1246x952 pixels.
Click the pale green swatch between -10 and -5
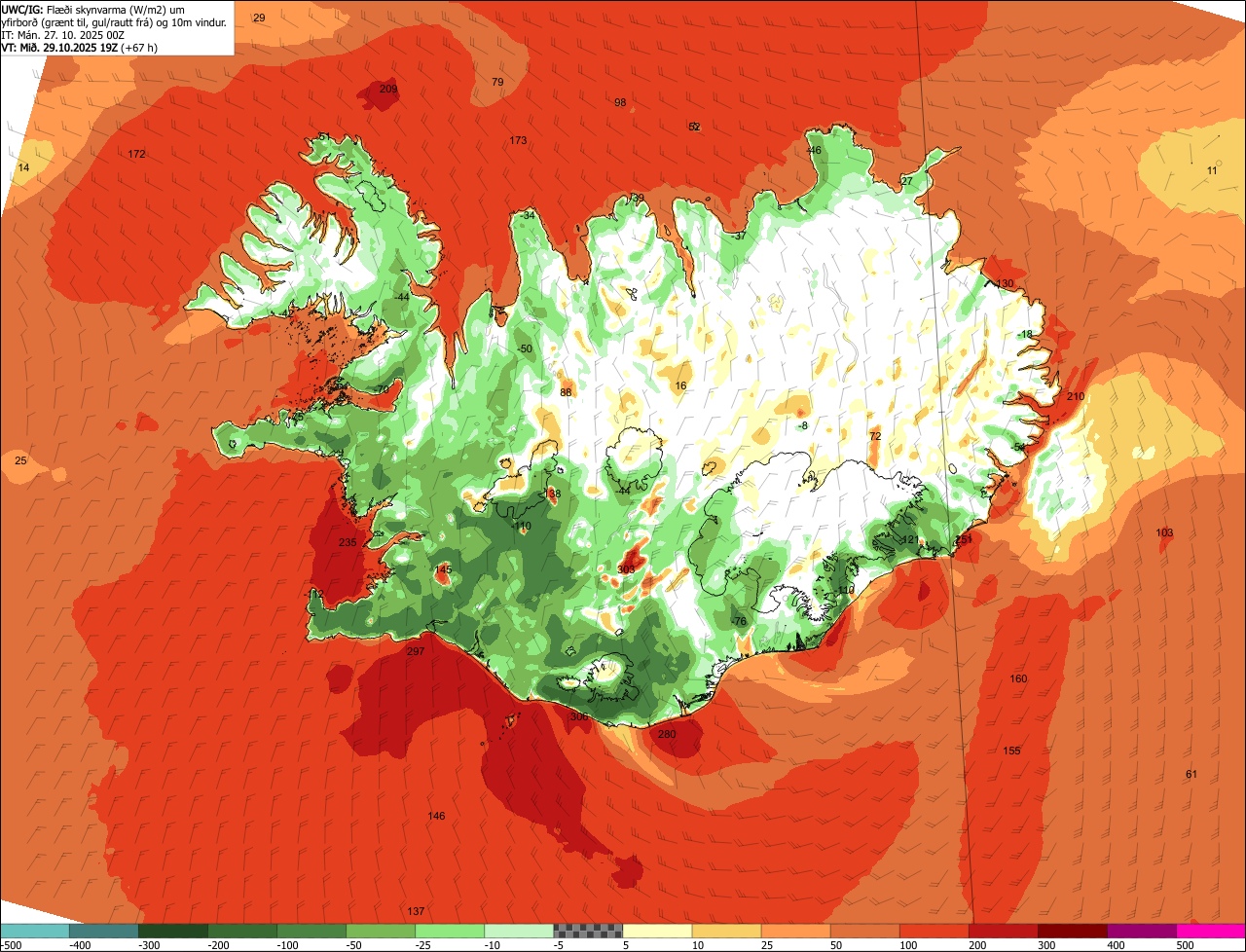518,931
